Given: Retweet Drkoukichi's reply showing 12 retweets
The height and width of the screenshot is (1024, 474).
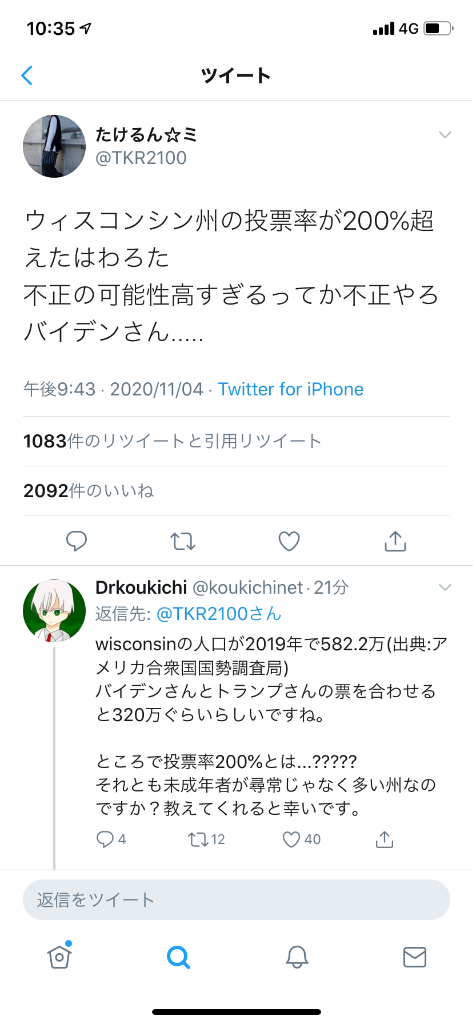Looking at the screenshot, I should [206, 839].
